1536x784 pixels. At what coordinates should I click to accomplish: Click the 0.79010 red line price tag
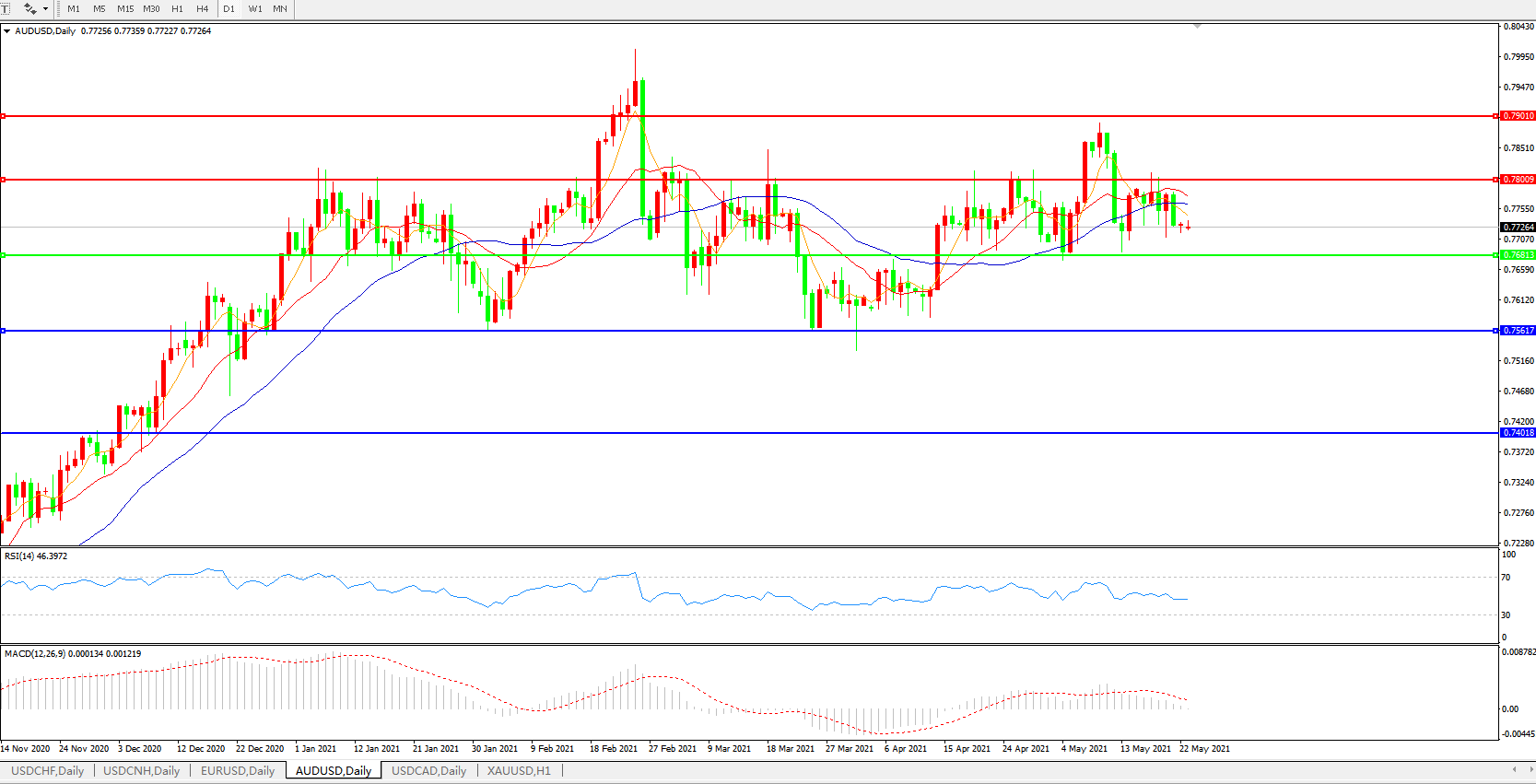coord(1518,116)
